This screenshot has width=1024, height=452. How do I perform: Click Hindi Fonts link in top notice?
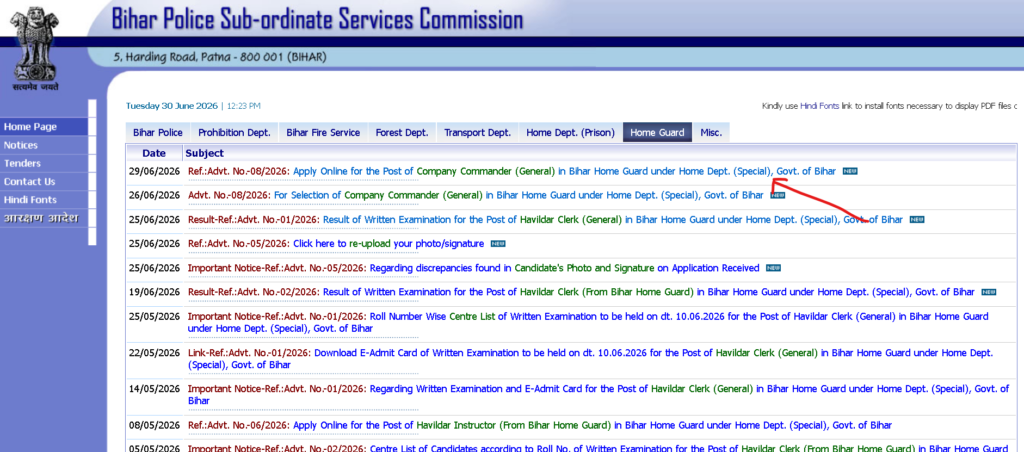tap(819, 106)
